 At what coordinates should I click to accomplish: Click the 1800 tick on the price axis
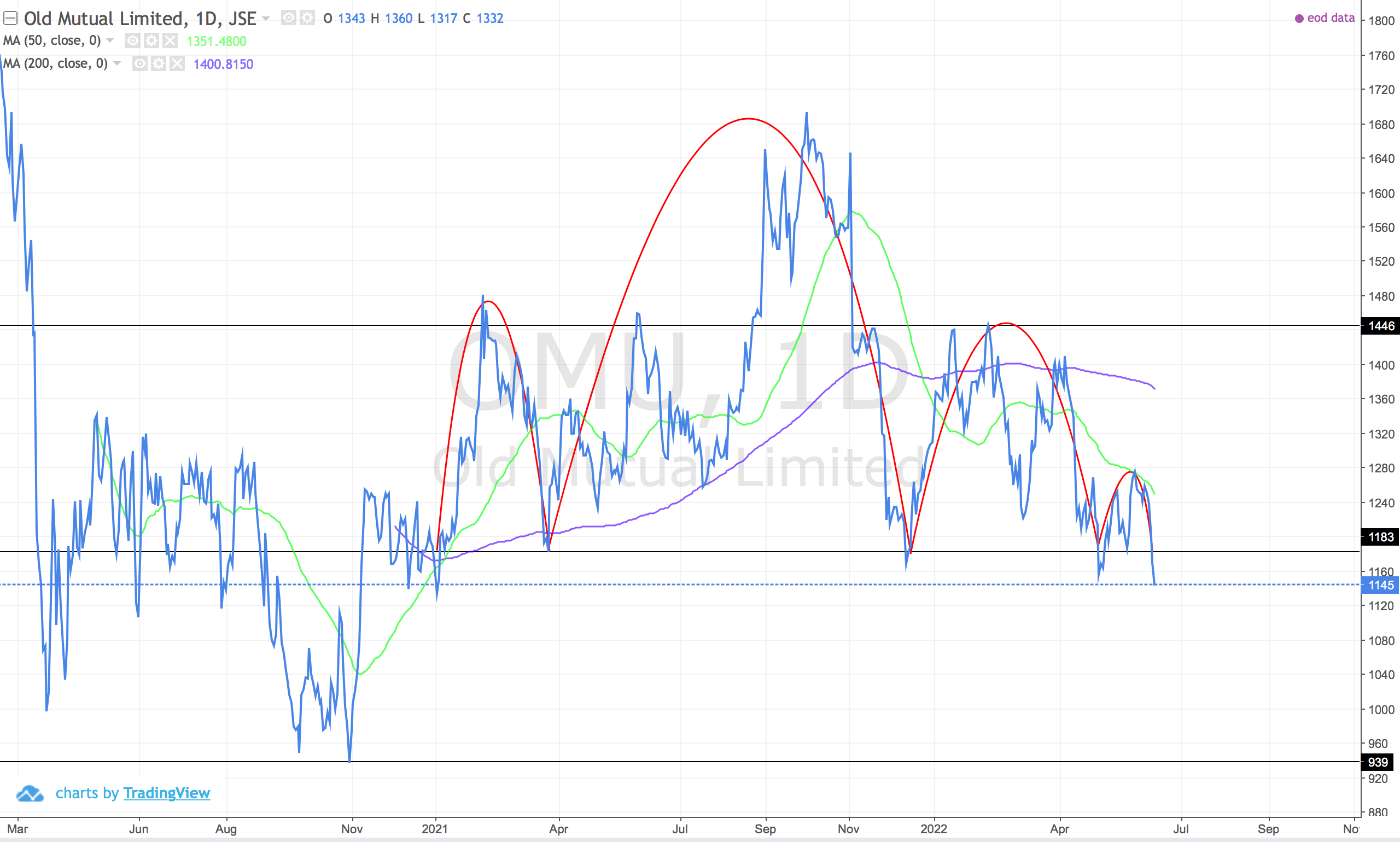tap(1382, 21)
